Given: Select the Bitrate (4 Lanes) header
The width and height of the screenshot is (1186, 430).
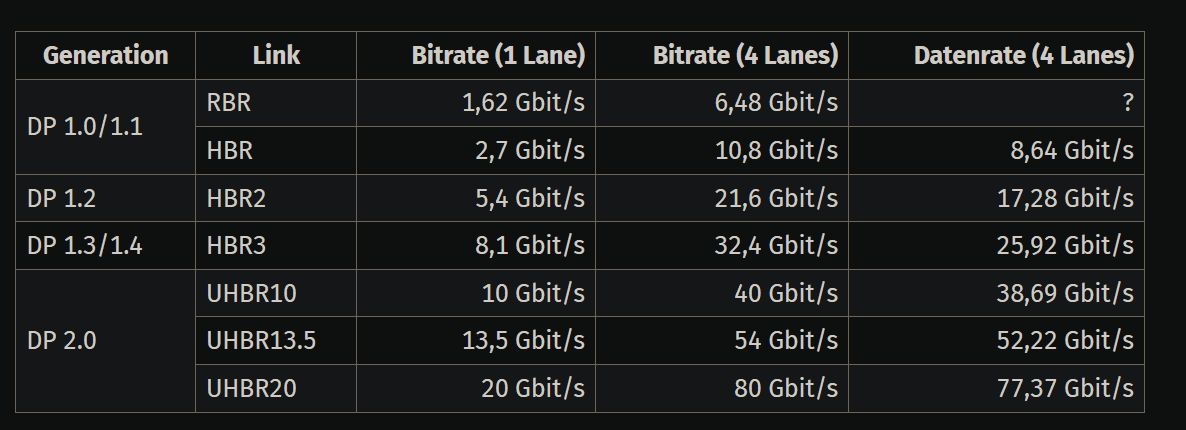Looking at the screenshot, I should (745, 56).
